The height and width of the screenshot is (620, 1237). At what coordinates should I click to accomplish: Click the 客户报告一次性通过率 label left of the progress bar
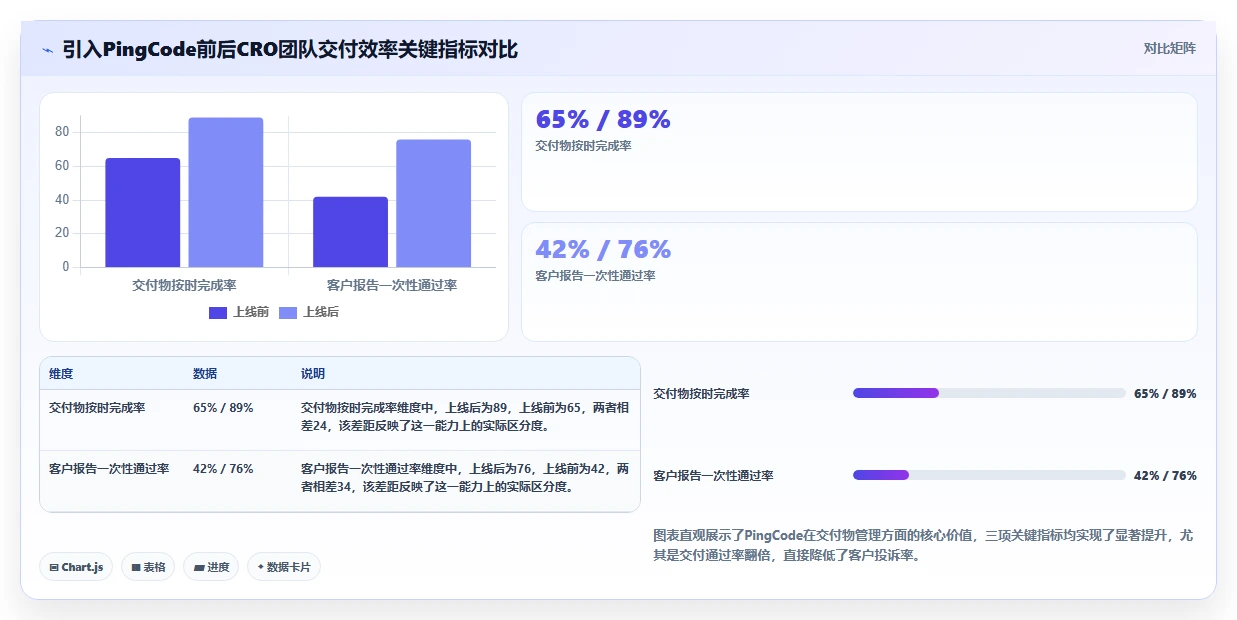pyautogui.click(x=713, y=476)
